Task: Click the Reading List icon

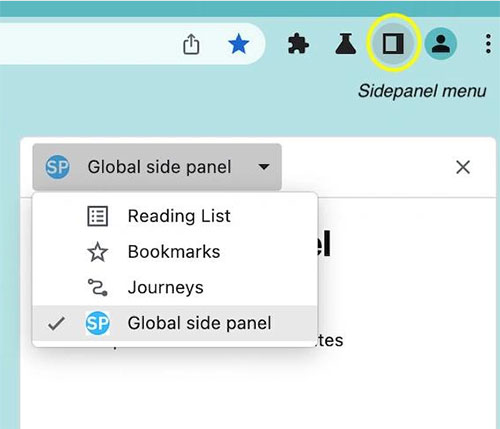Action: pos(97,216)
